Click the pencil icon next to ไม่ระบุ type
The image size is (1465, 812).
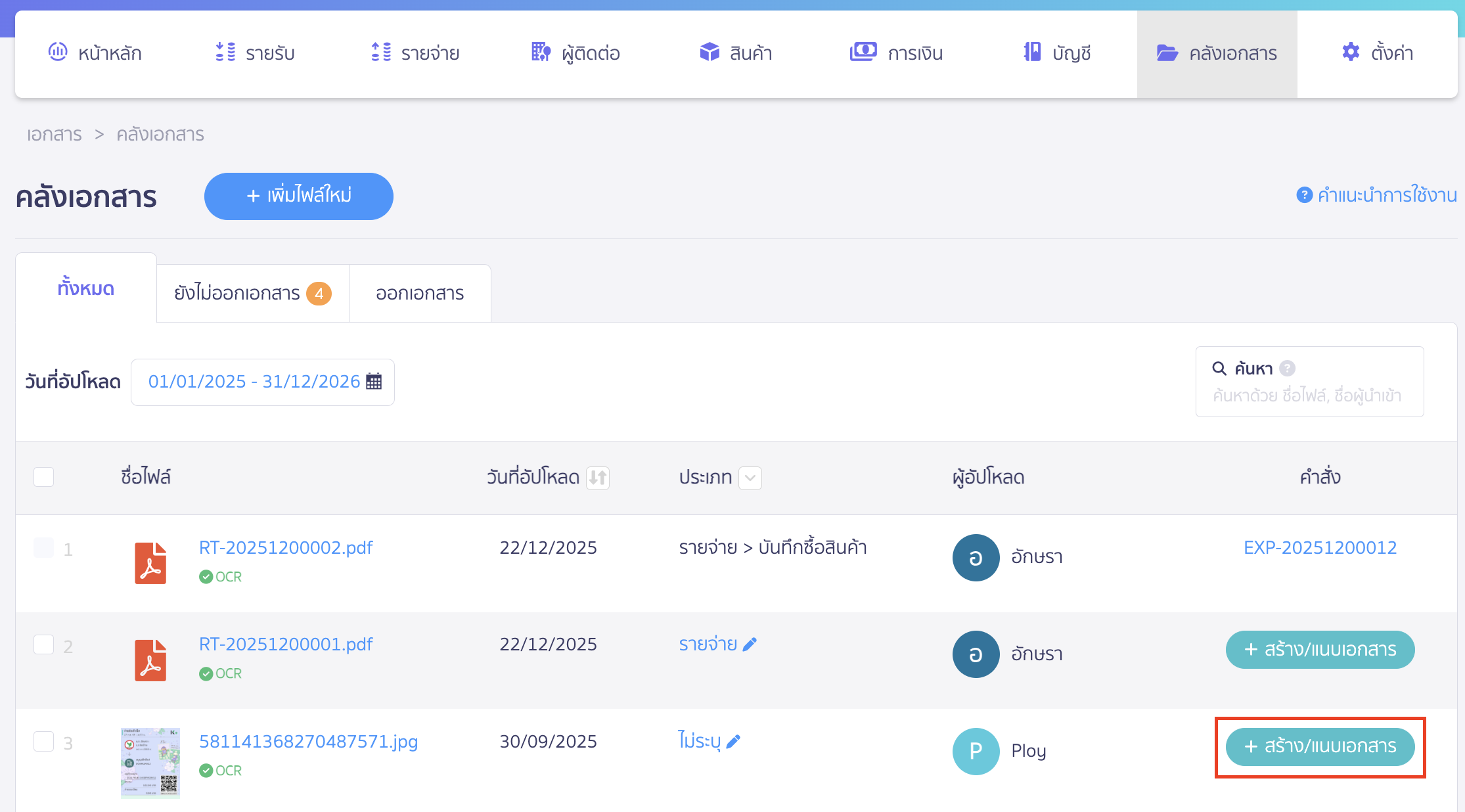(x=734, y=742)
